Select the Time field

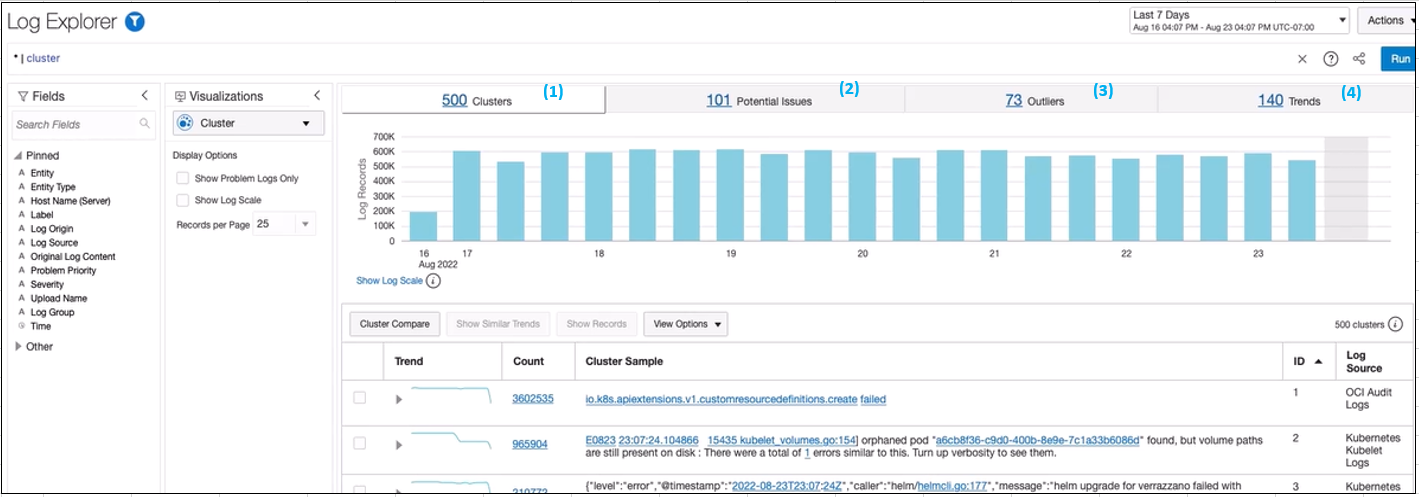click(40, 326)
